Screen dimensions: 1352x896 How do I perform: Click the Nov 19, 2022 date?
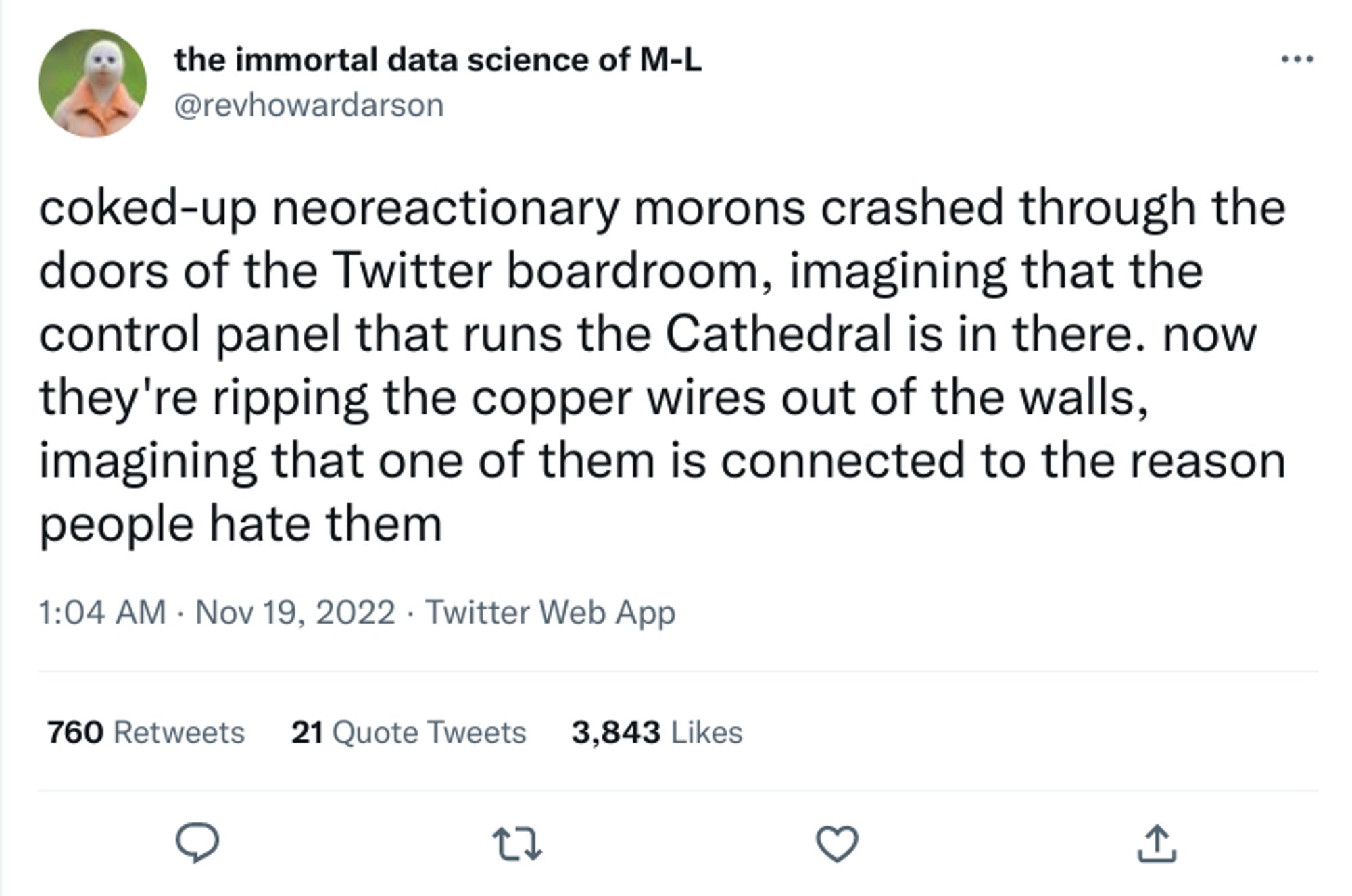tap(295, 612)
